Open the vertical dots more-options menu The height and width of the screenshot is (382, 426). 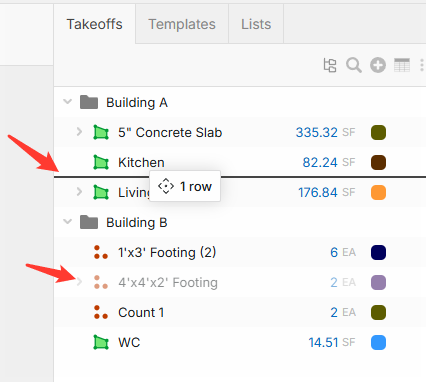tap(422, 65)
